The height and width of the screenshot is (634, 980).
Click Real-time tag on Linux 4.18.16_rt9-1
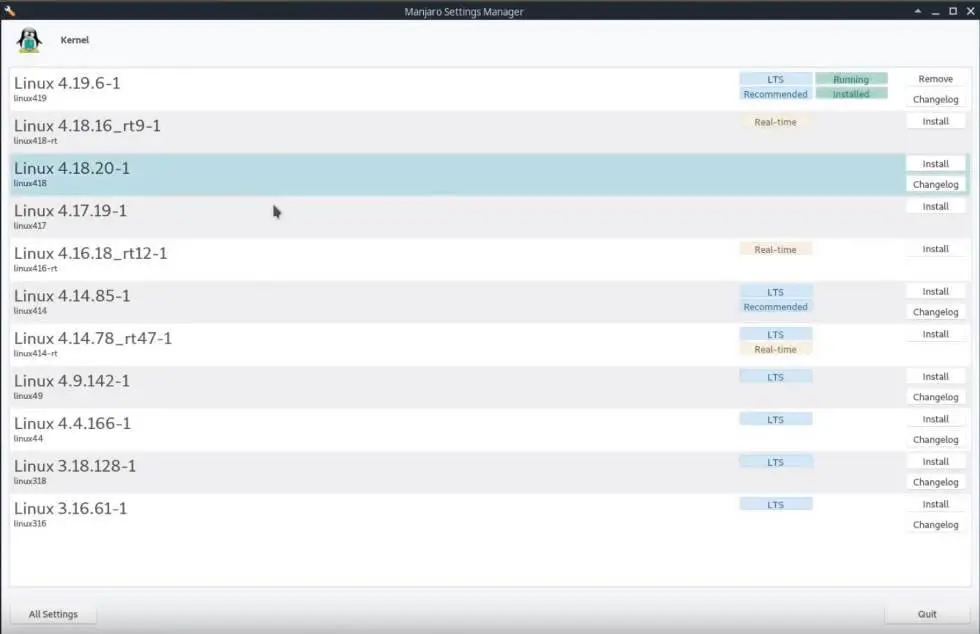[x=776, y=122]
